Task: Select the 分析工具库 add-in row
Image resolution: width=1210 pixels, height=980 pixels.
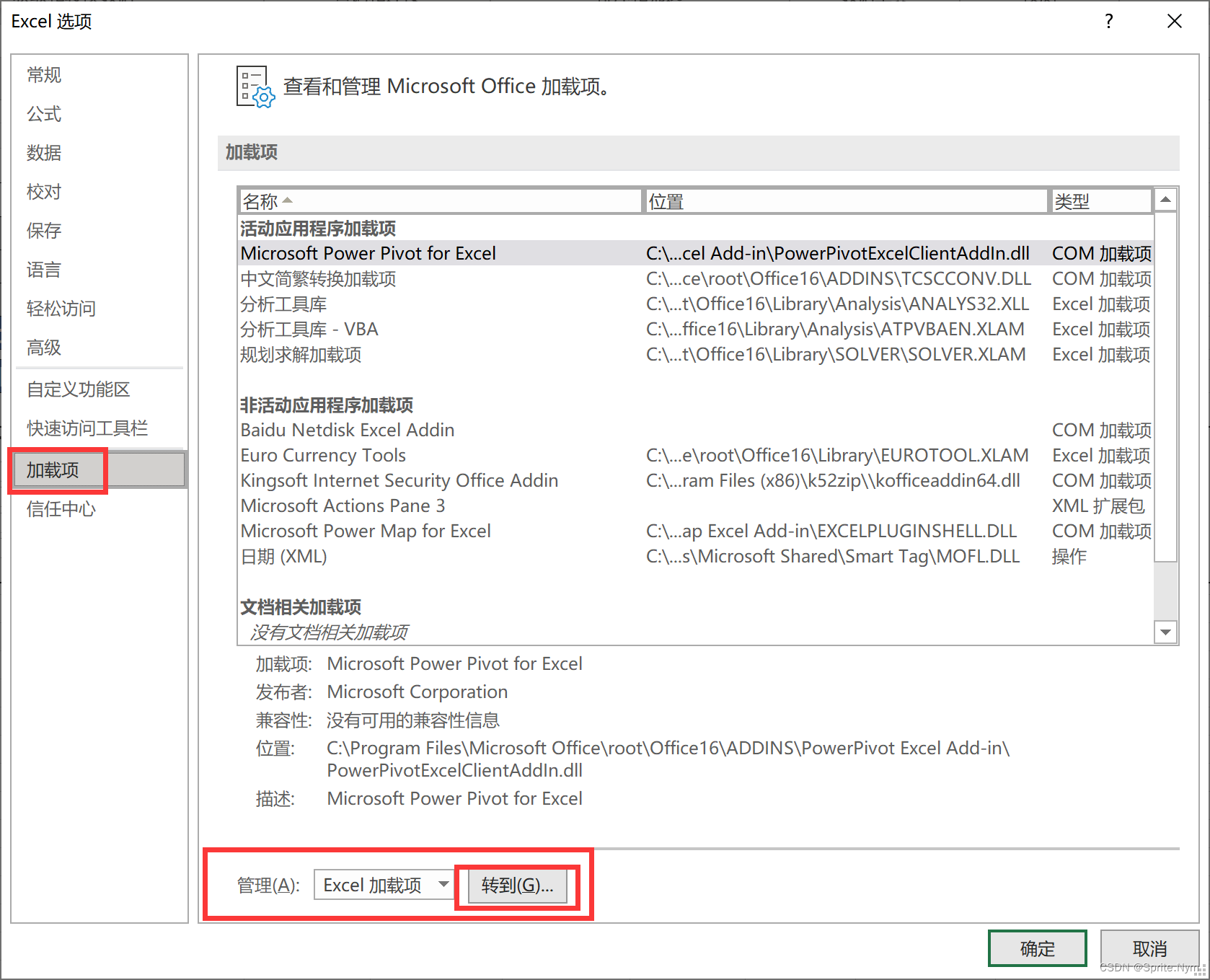Action: 696,304
